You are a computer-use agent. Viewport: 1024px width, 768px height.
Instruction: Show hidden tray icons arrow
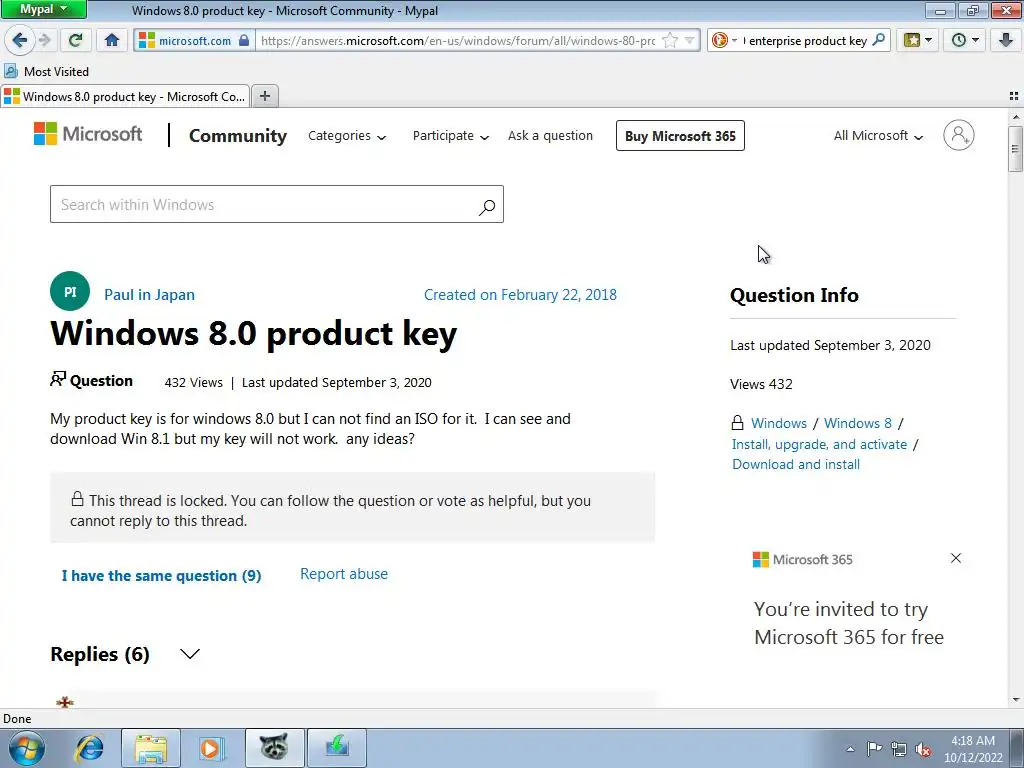coord(850,749)
